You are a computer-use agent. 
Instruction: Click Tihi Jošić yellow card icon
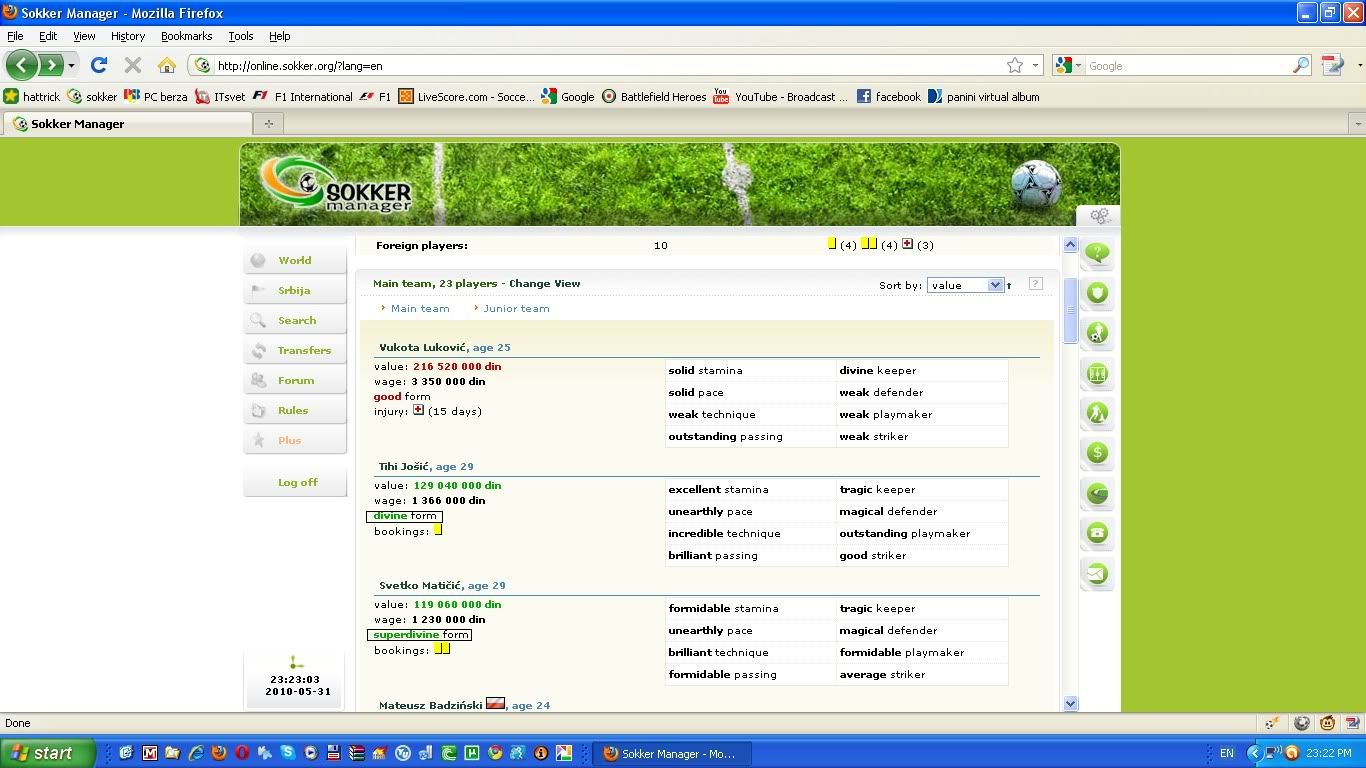tap(437, 530)
